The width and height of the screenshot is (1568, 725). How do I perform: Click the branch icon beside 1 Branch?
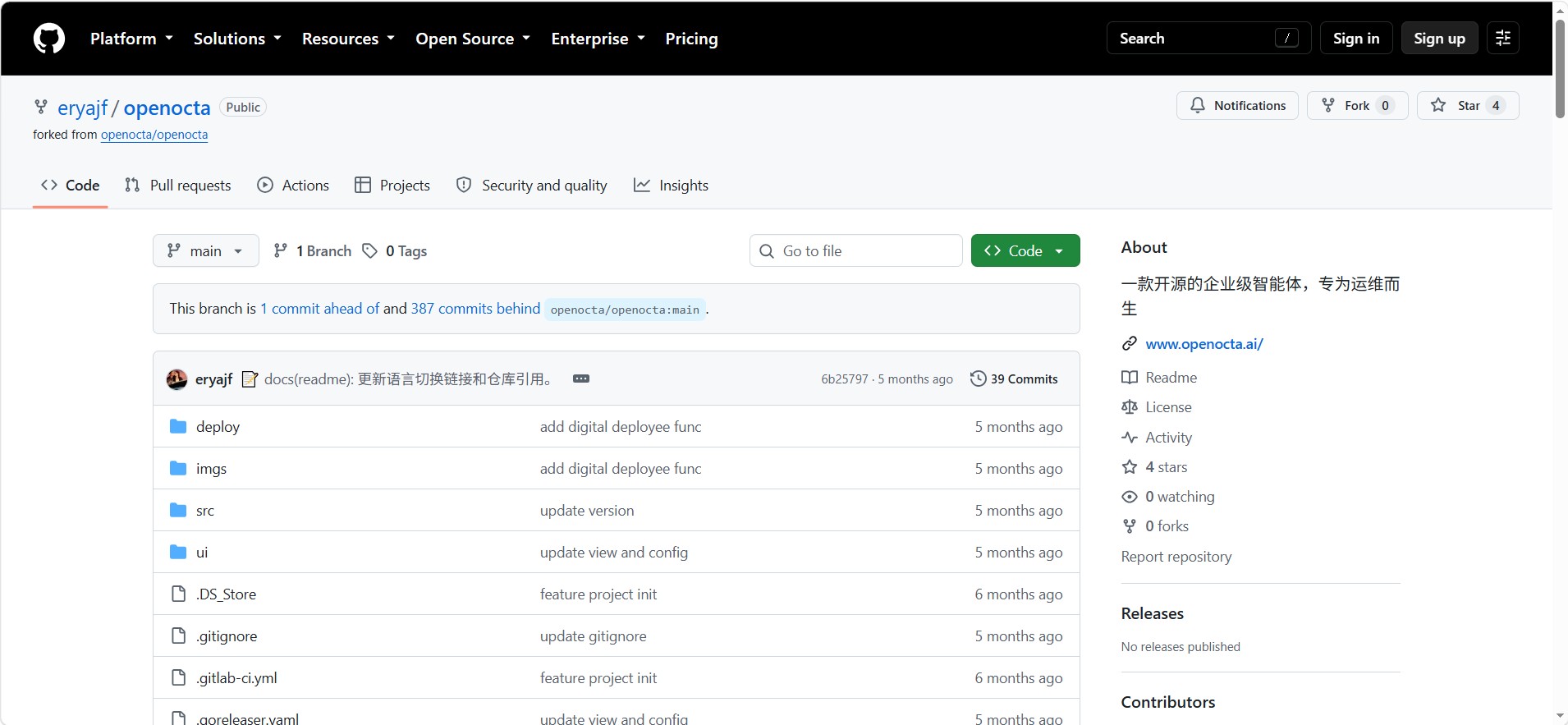coord(281,250)
